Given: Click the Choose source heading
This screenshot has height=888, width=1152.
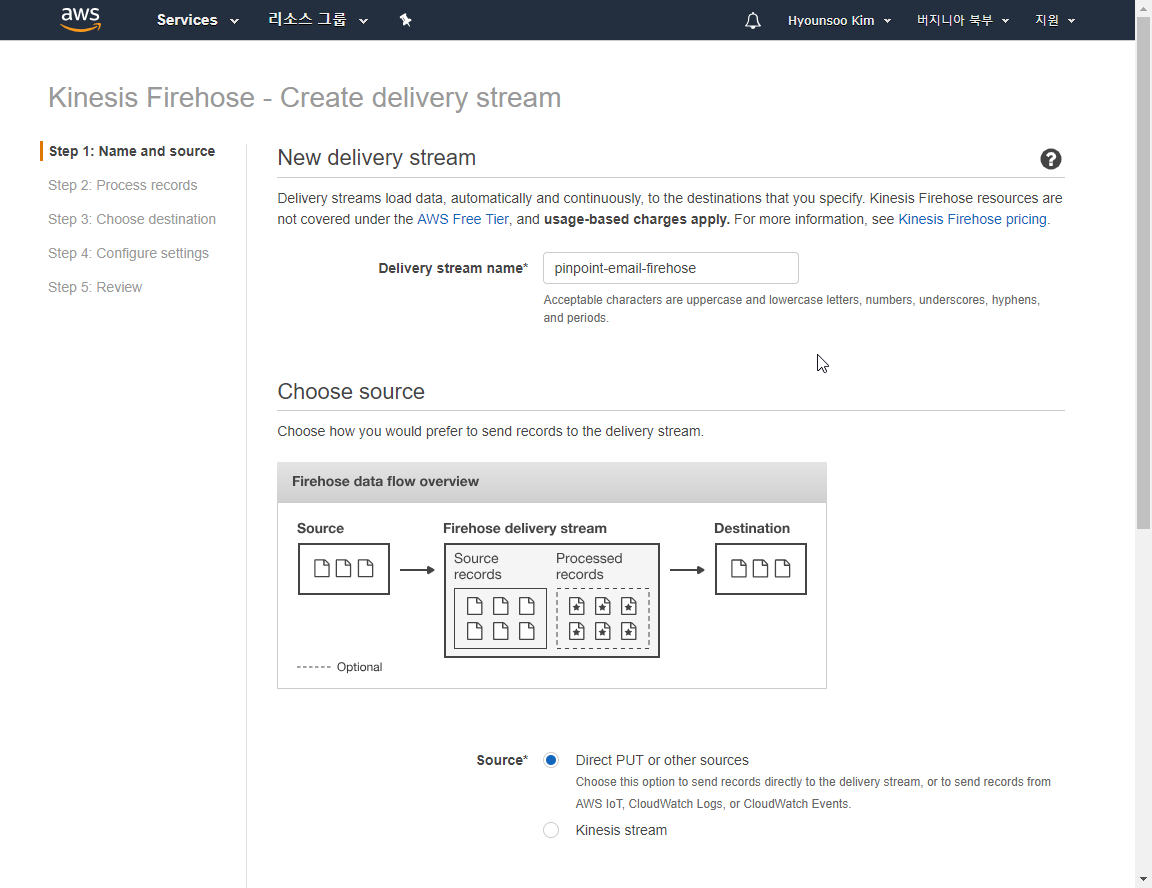Looking at the screenshot, I should click(351, 391).
